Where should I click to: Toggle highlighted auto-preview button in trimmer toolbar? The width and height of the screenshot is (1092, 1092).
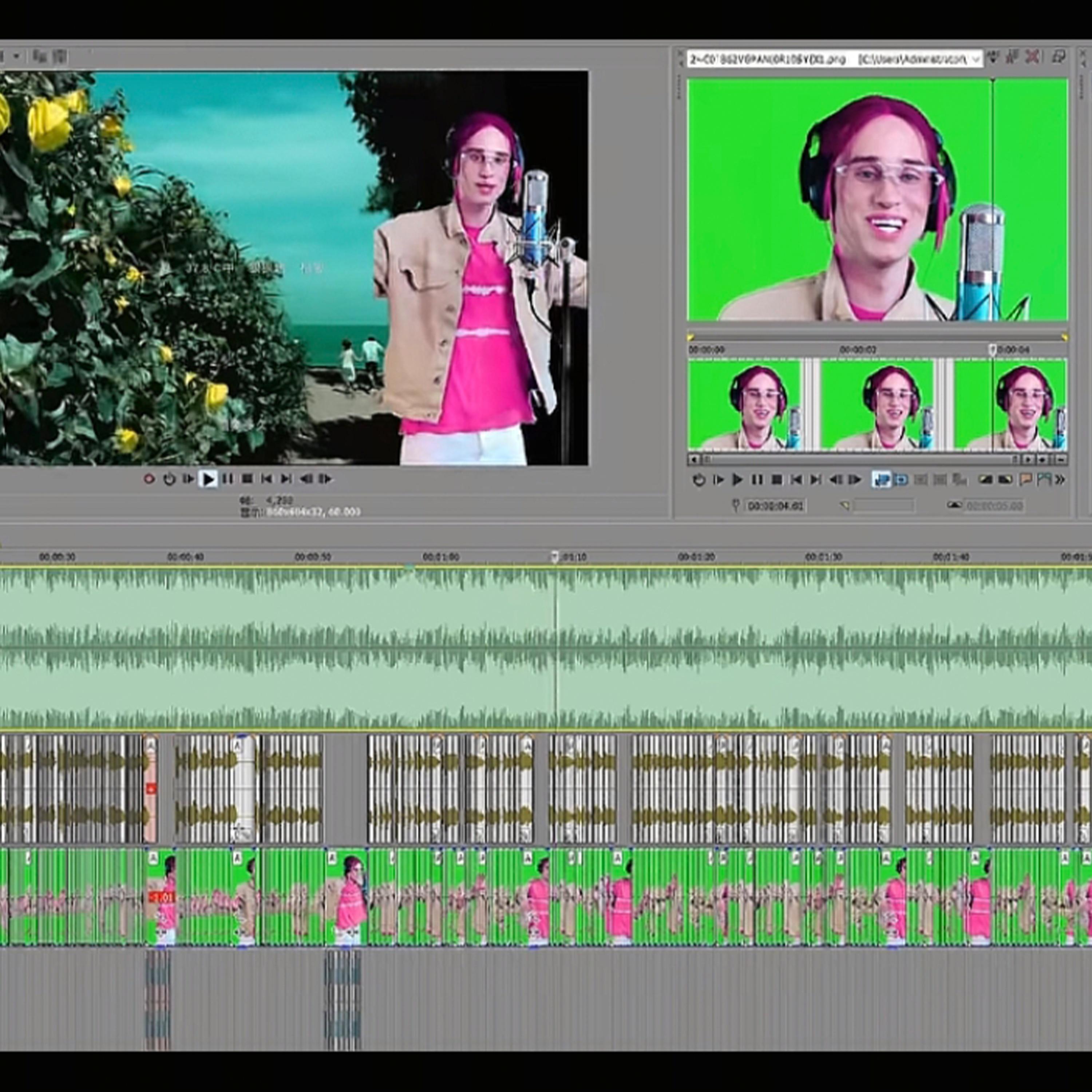881,480
